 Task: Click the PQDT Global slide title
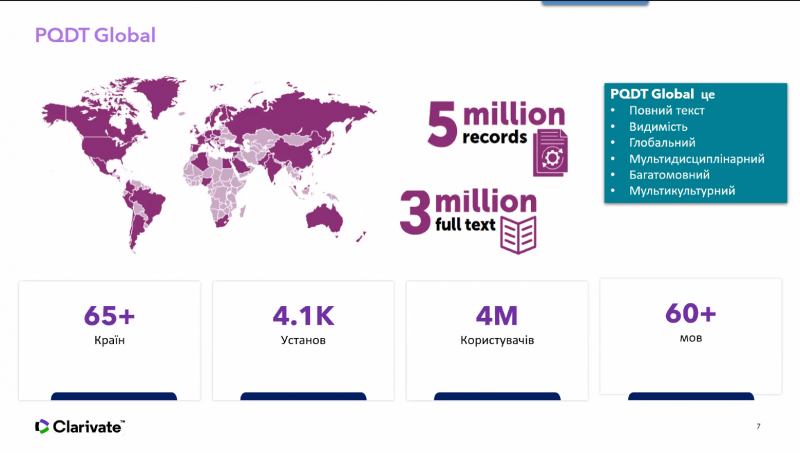pyautogui.click(x=95, y=35)
